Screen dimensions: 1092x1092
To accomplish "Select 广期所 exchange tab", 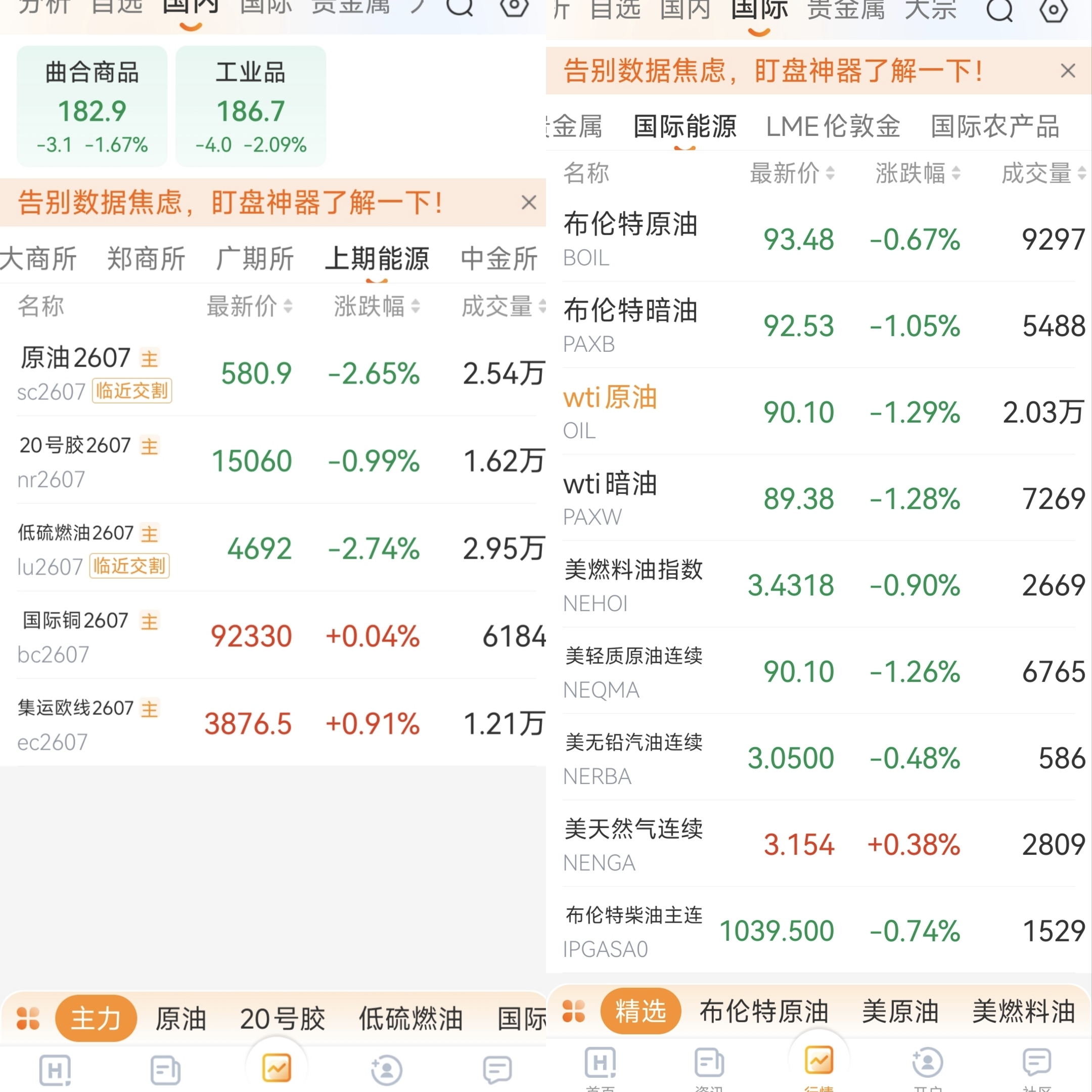I will click(x=254, y=259).
